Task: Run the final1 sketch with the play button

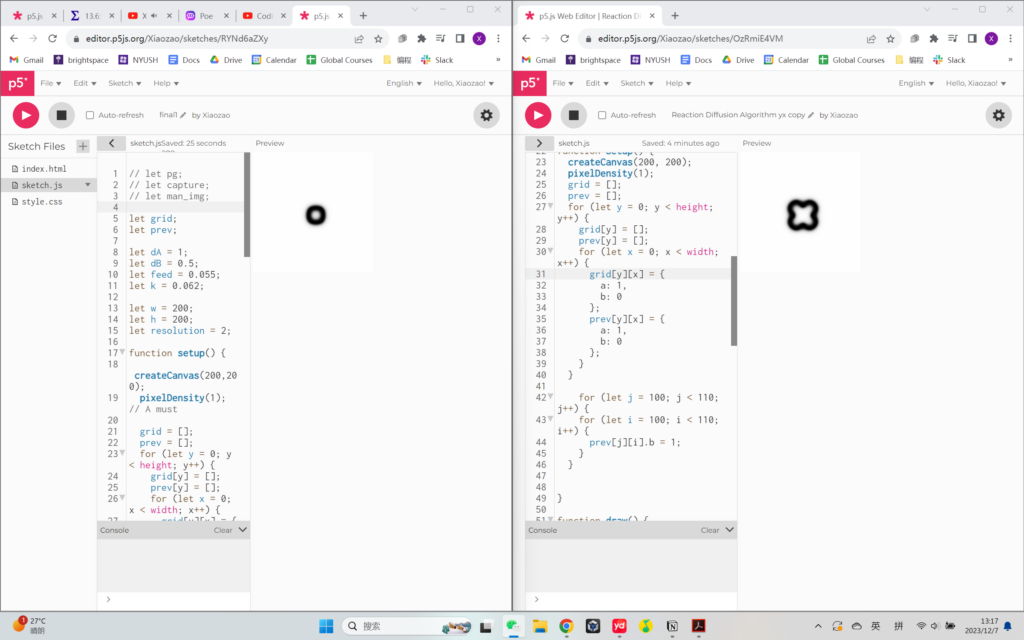Action: (26, 115)
